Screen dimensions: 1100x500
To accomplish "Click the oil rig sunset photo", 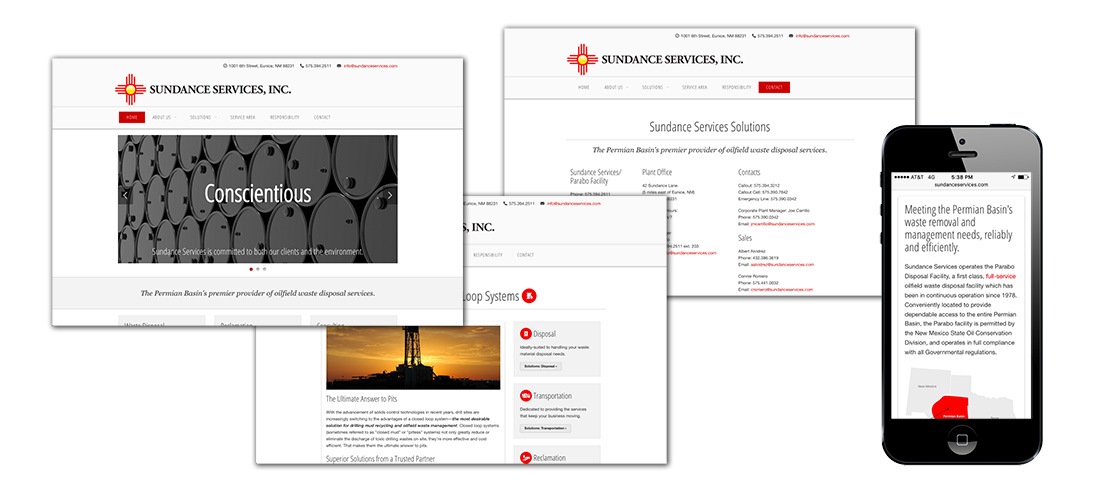I will click(413, 358).
